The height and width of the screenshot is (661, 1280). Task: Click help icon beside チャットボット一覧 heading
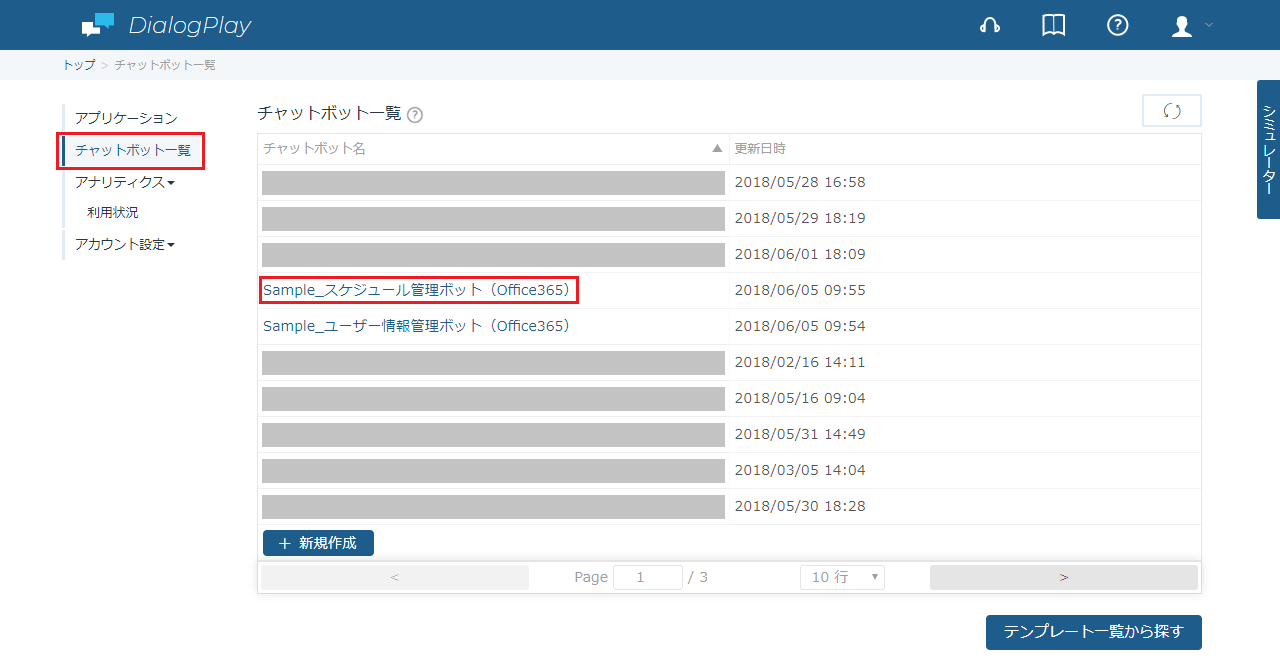click(415, 115)
